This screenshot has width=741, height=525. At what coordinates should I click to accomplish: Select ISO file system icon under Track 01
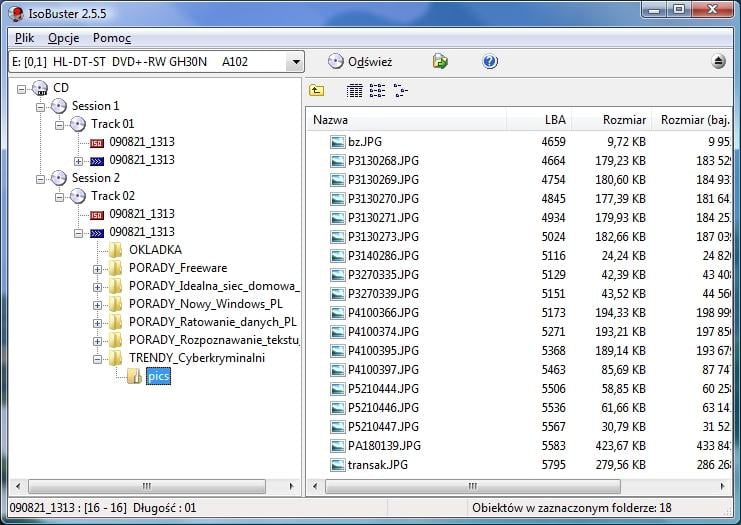coord(97,143)
